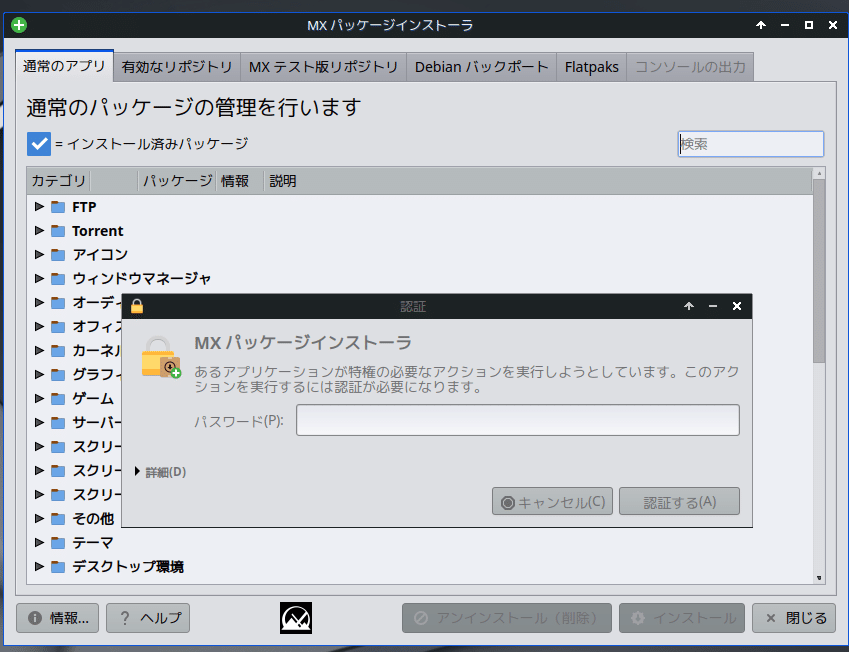Select the テーマ row text
The width and height of the screenshot is (849, 652).
93,543
